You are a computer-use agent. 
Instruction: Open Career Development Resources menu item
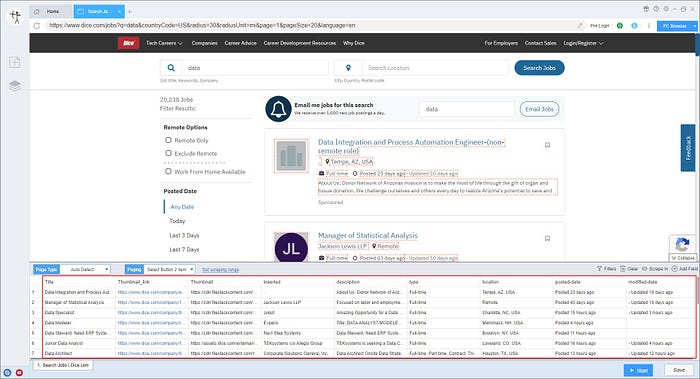coord(300,43)
